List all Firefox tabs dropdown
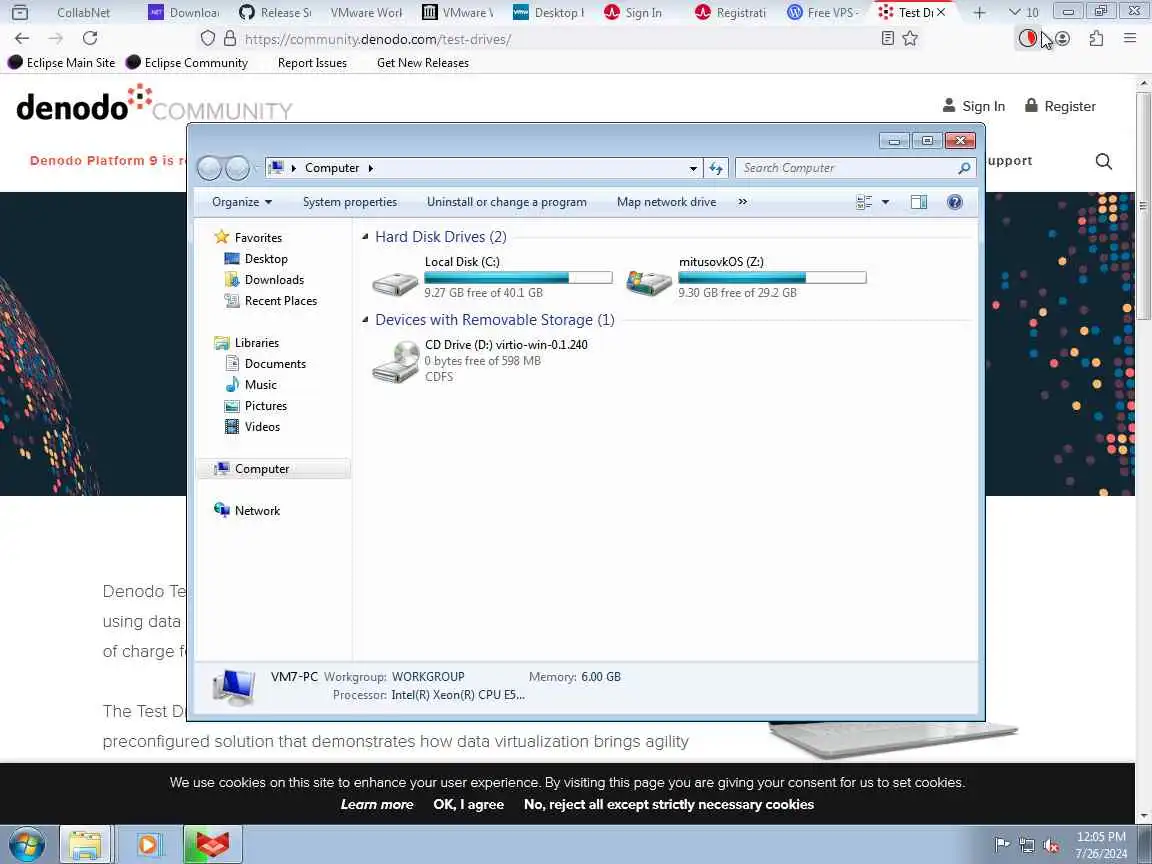Image resolution: width=1152 pixels, height=864 pixels. point(1023,12)
